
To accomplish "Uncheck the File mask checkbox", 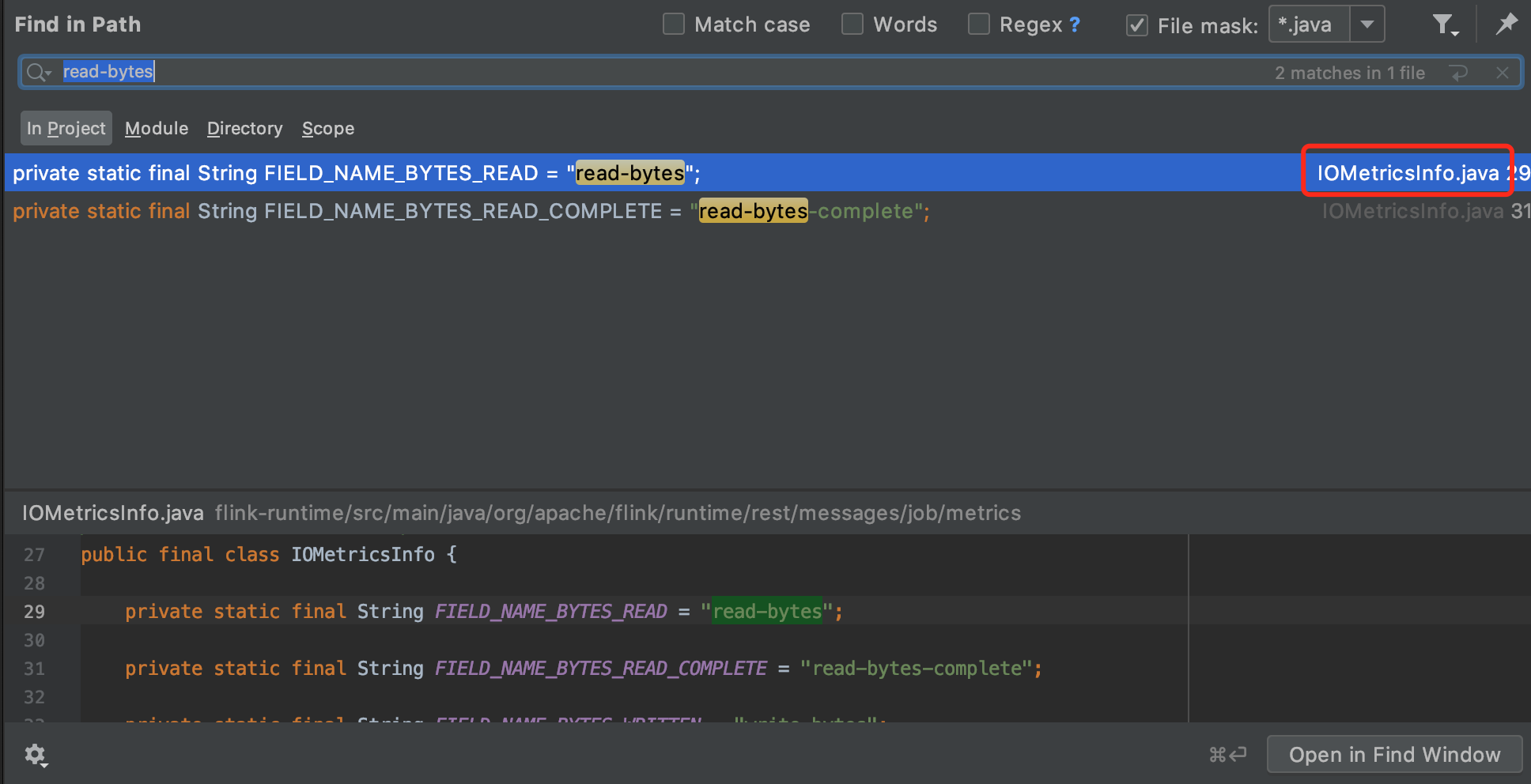I will pyautogui.click(x=1137, y=25).
